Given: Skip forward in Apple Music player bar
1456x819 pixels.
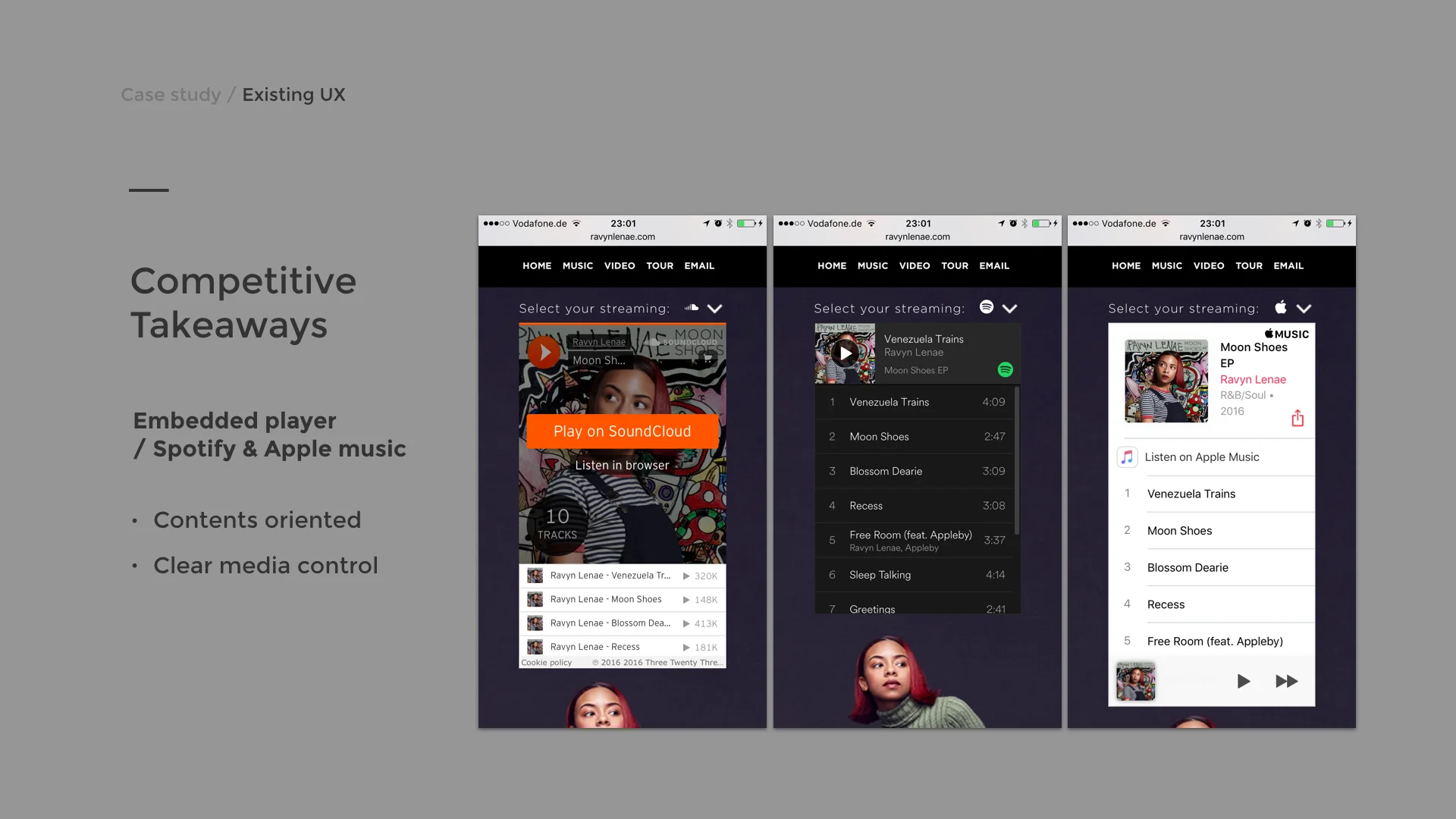Looking at the screenshot, I should coord(1286,681).
